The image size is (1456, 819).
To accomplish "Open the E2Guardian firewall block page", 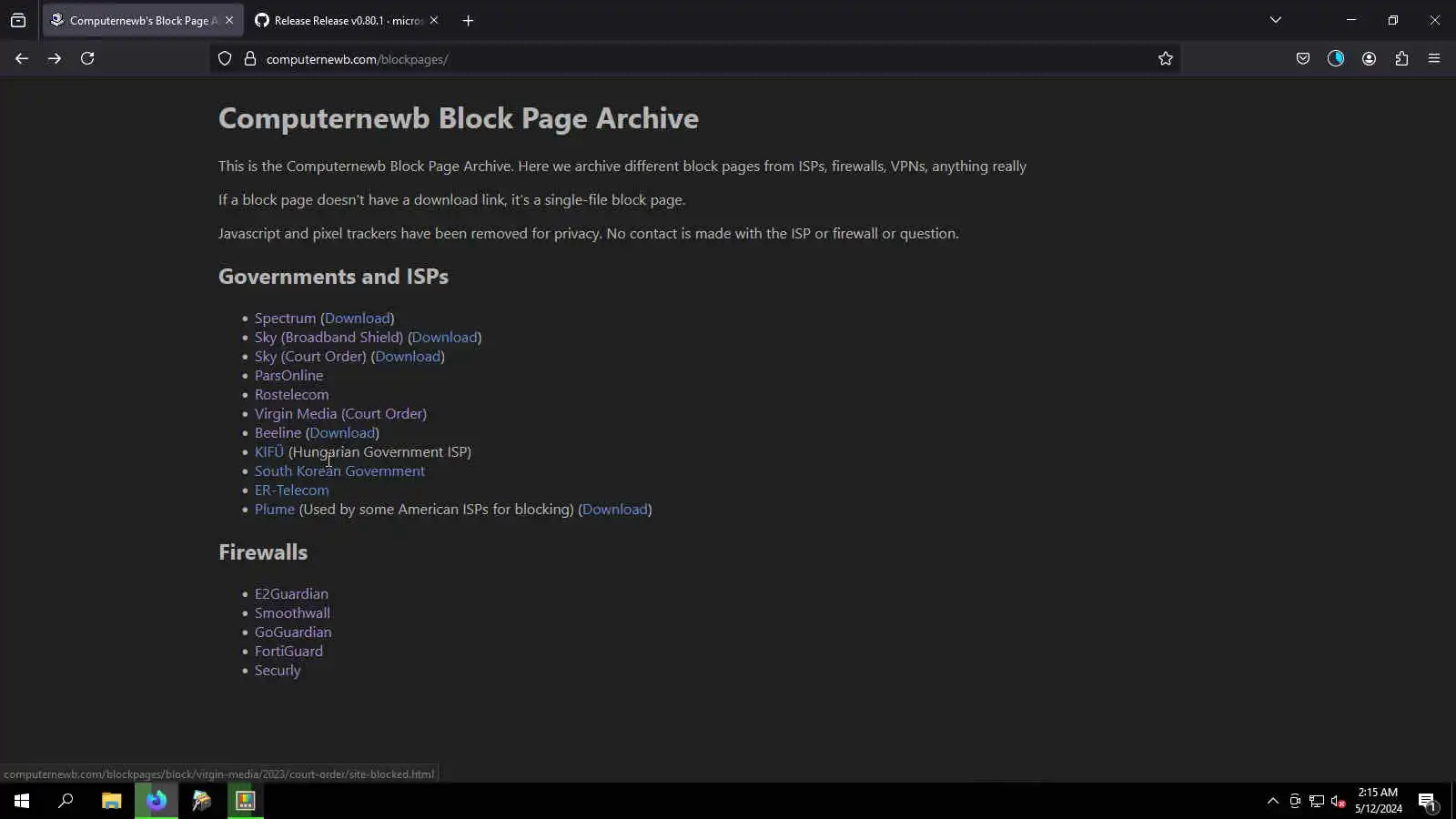I will pyautogui.click(x=291, y=593).
